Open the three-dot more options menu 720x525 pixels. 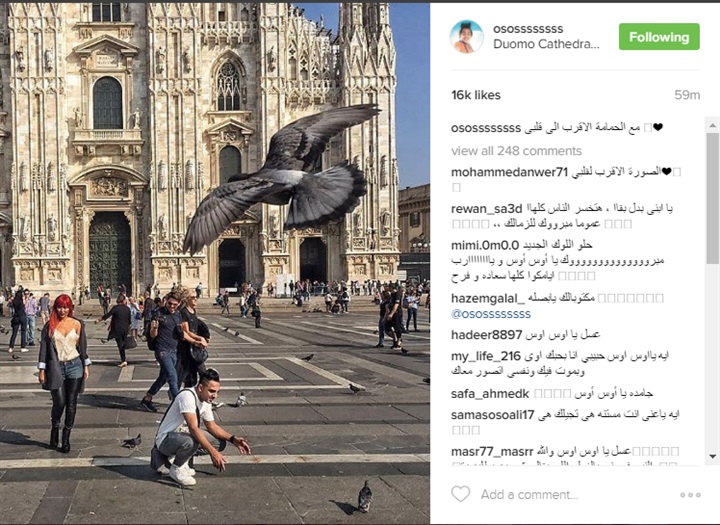click(690, 495)
